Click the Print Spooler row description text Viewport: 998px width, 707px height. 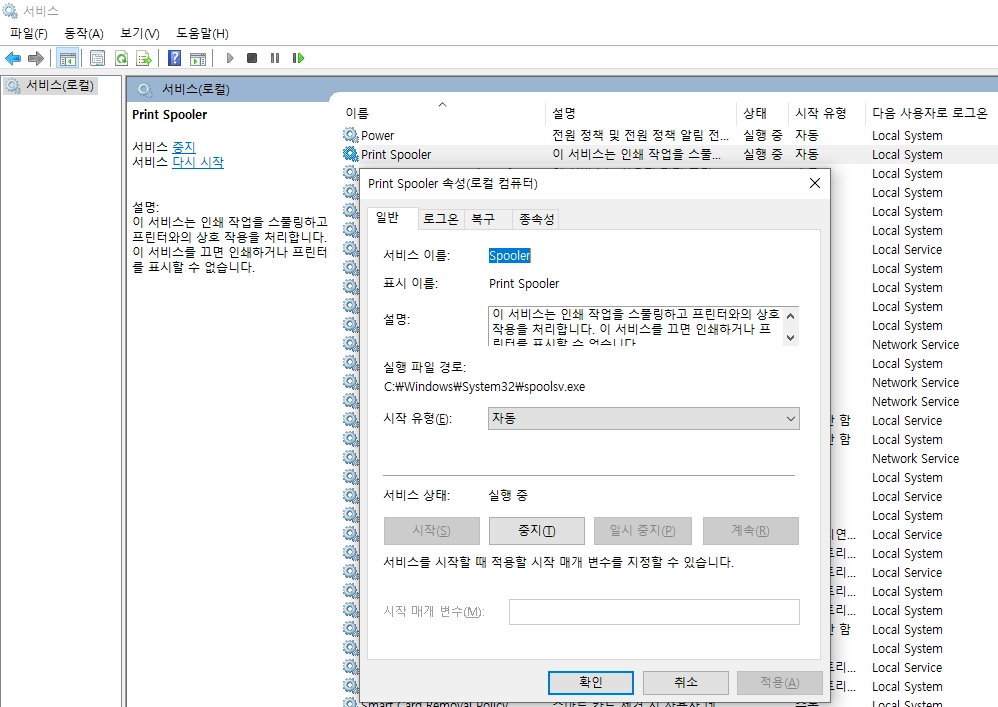tap(636, 154)
